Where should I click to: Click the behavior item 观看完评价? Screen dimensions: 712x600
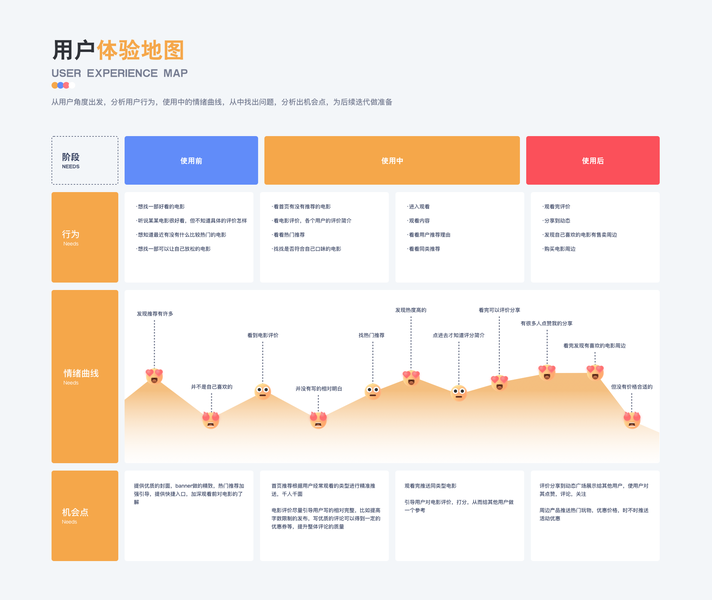point(556,207)
